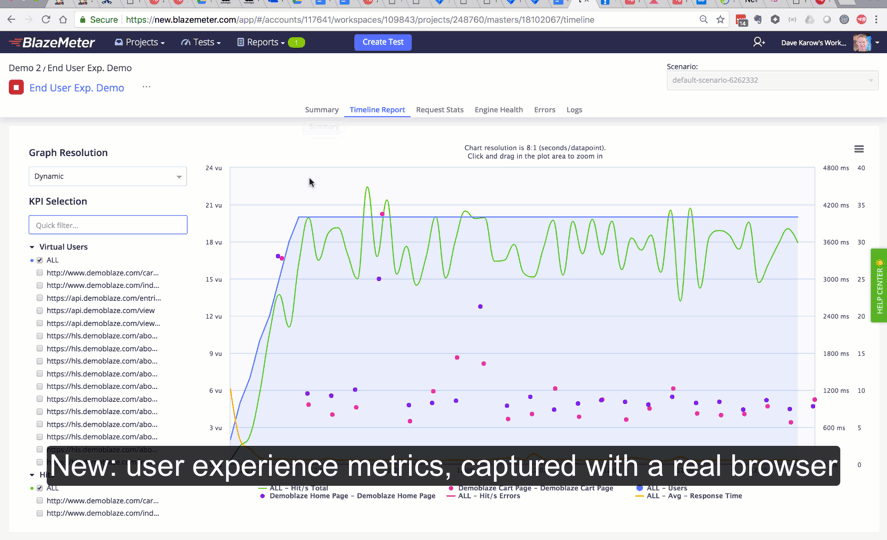Image resolution: width=887 pixels, height=540 pixels.
Task: Click the green reports count badge
Action: pos(296,42)
